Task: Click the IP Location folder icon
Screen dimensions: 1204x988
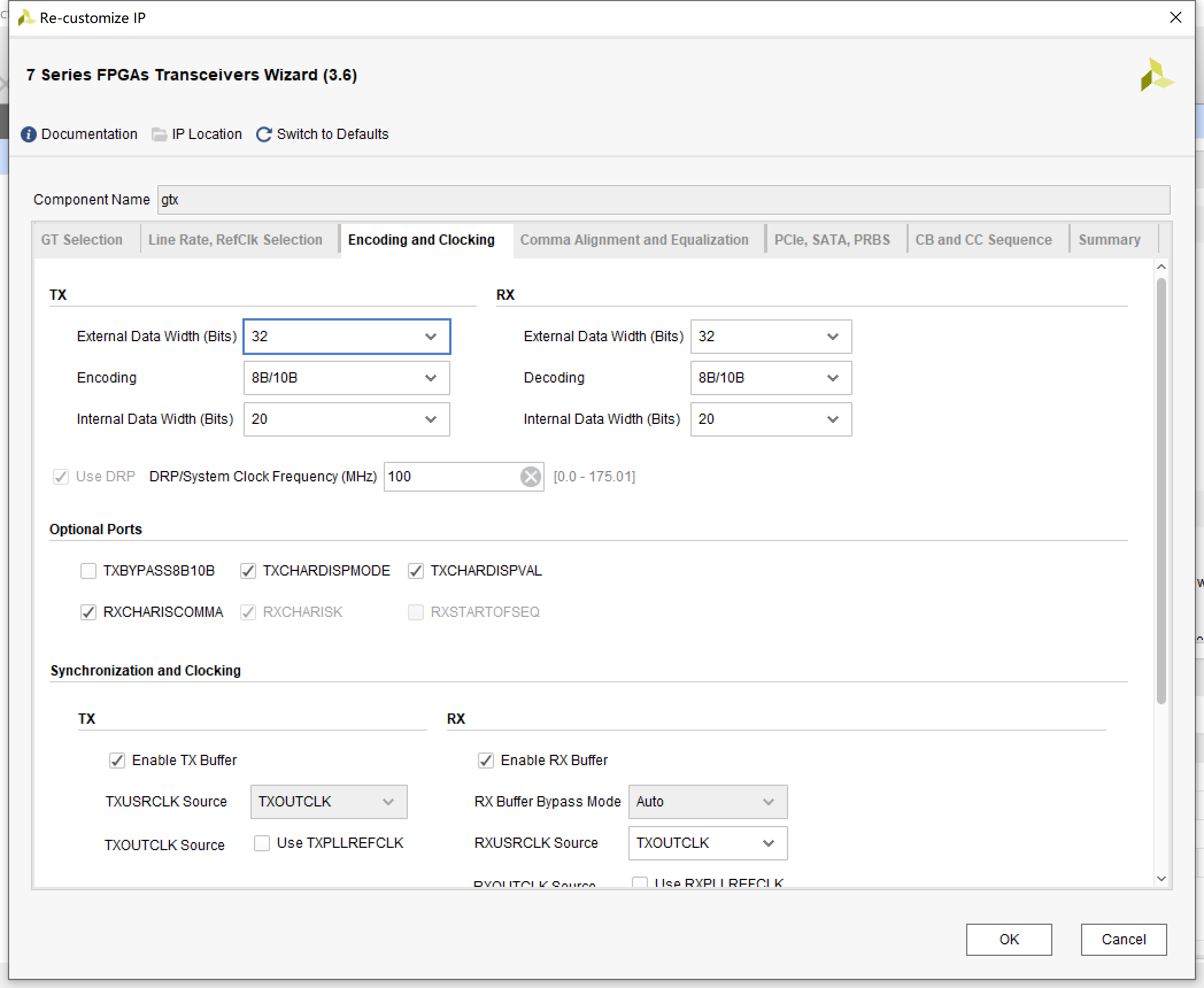Action: pos(159,134)
